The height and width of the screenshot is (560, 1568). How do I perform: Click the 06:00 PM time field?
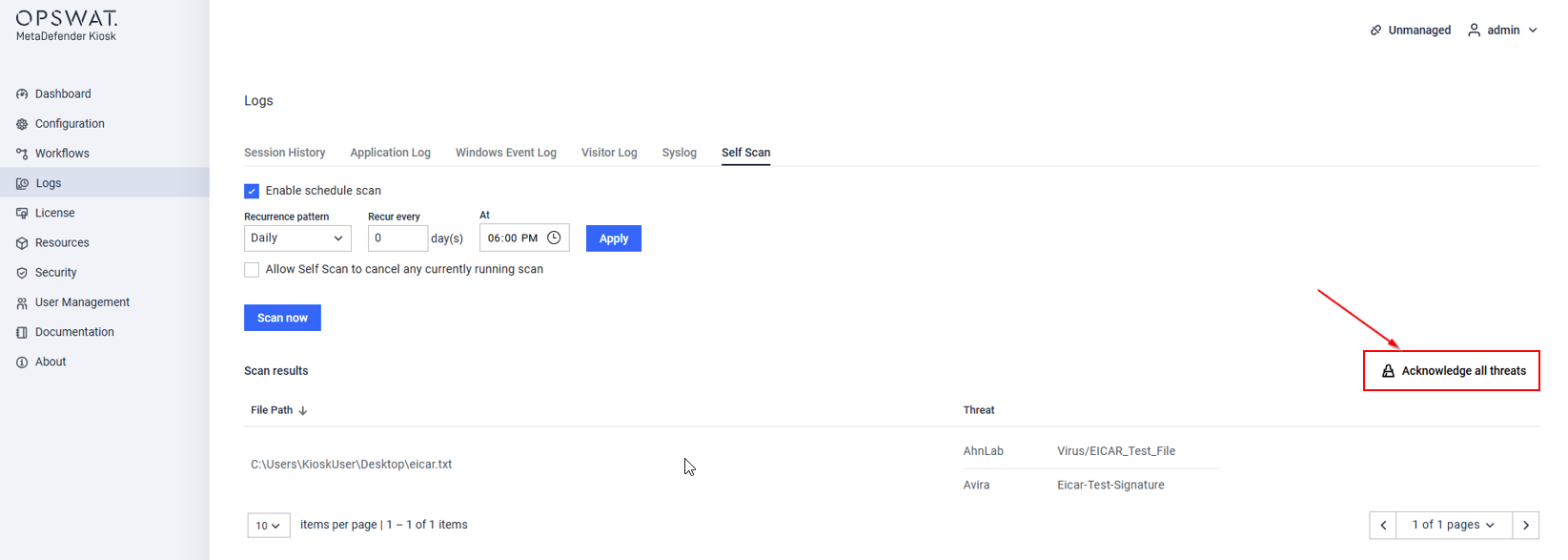[x=524, y=238]
